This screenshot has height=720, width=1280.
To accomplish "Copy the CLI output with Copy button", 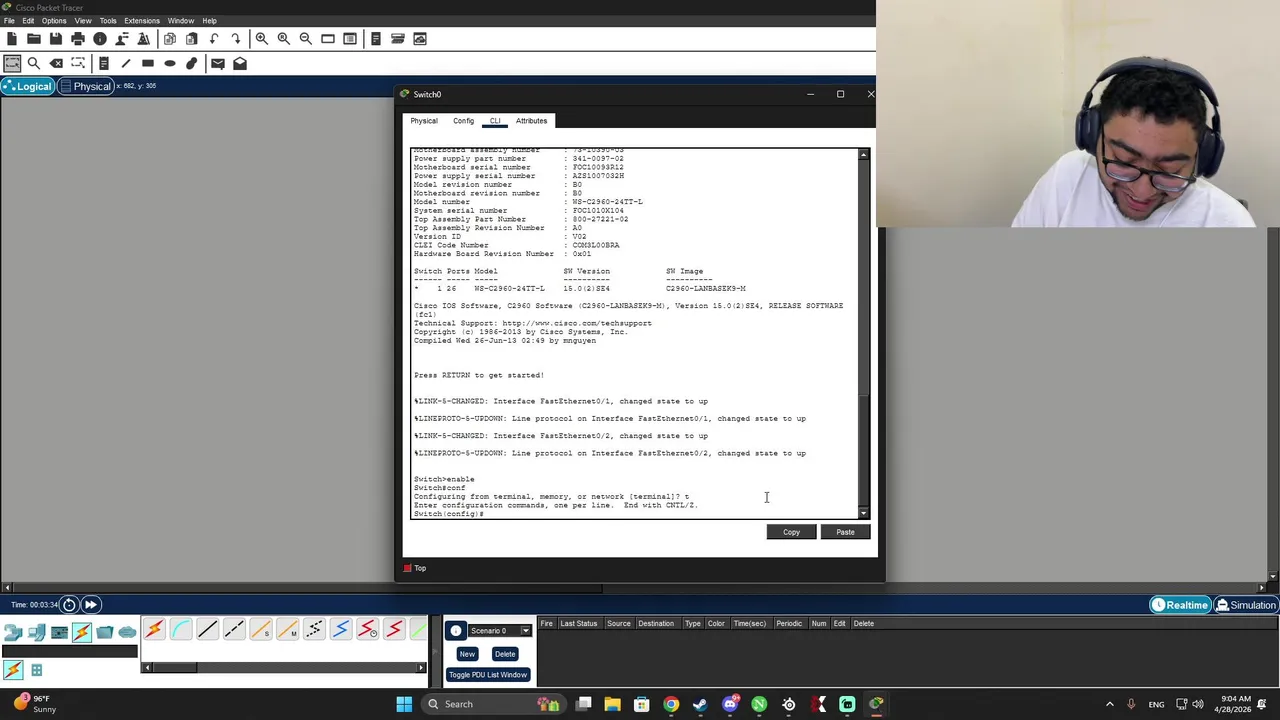I will 791,532.
